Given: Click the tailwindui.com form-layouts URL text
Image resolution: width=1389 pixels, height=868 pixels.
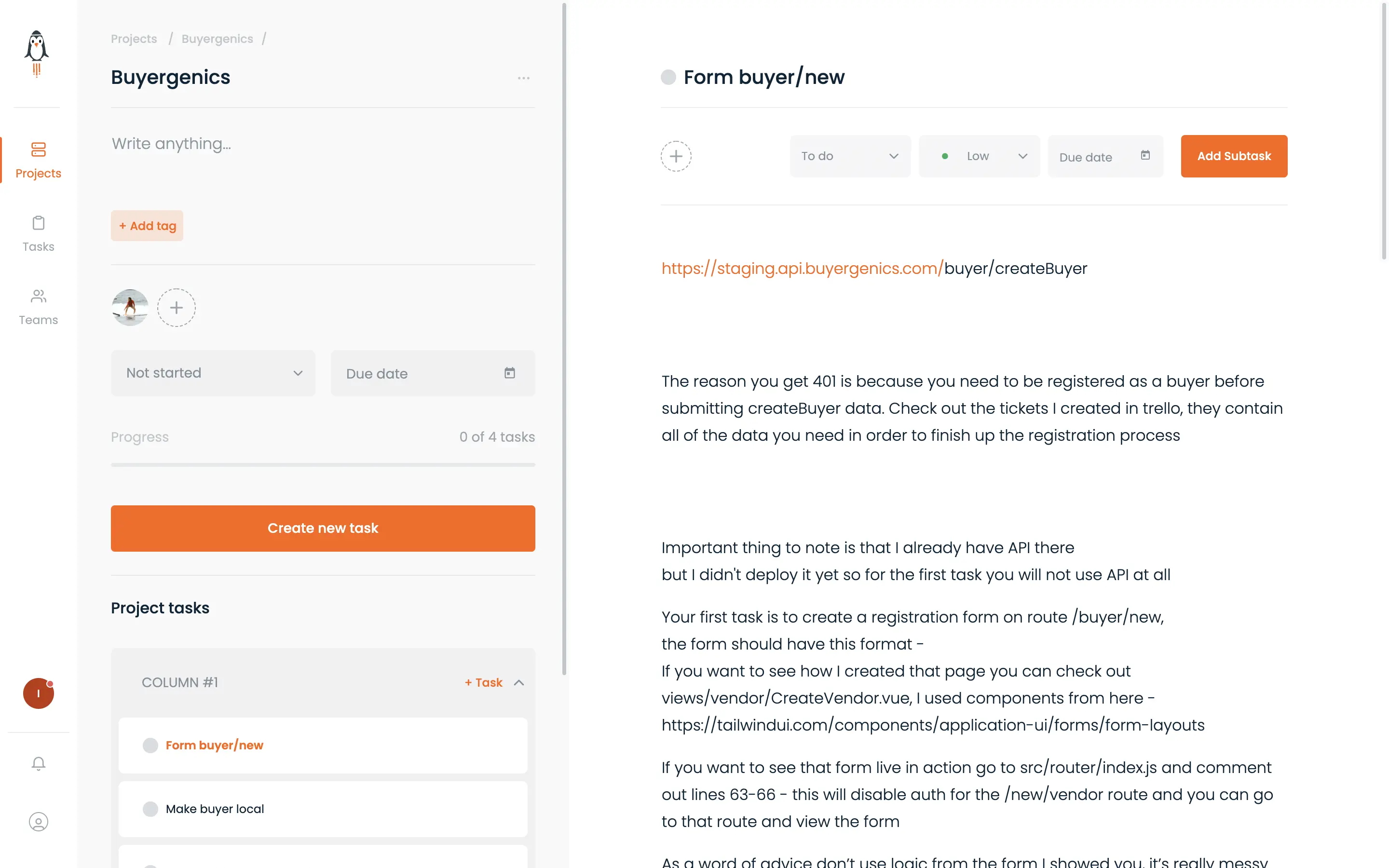Looking at the screenshot, I should 933,725.
